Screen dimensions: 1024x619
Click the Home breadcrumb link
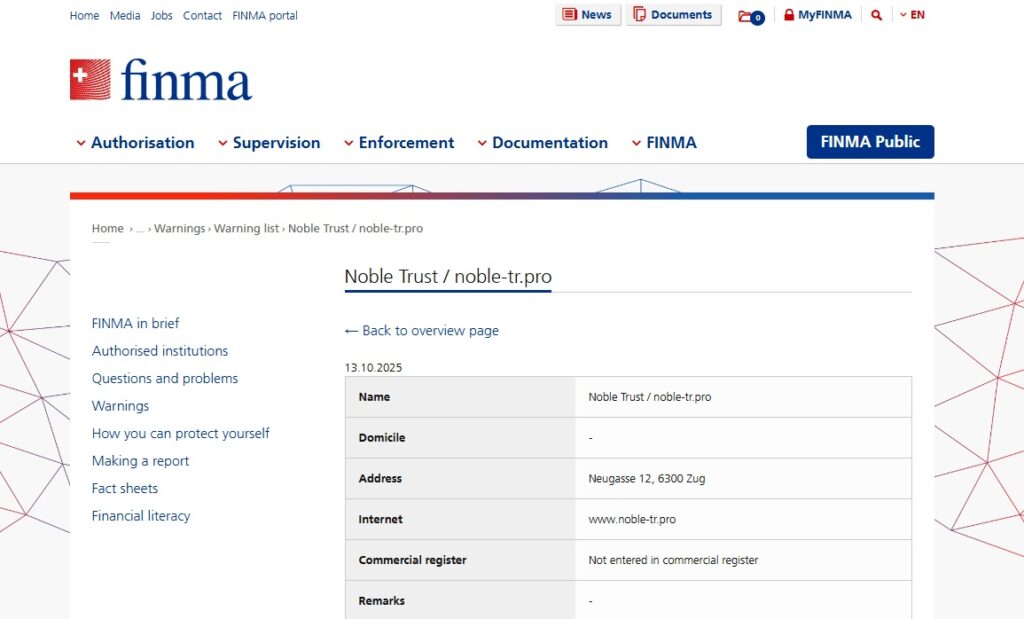point(108,229)
